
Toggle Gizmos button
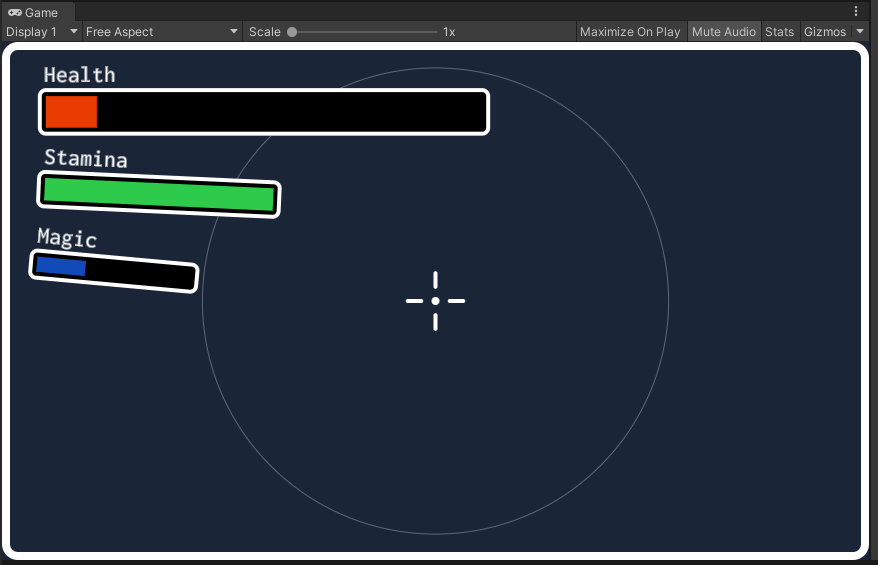[825, 32]
